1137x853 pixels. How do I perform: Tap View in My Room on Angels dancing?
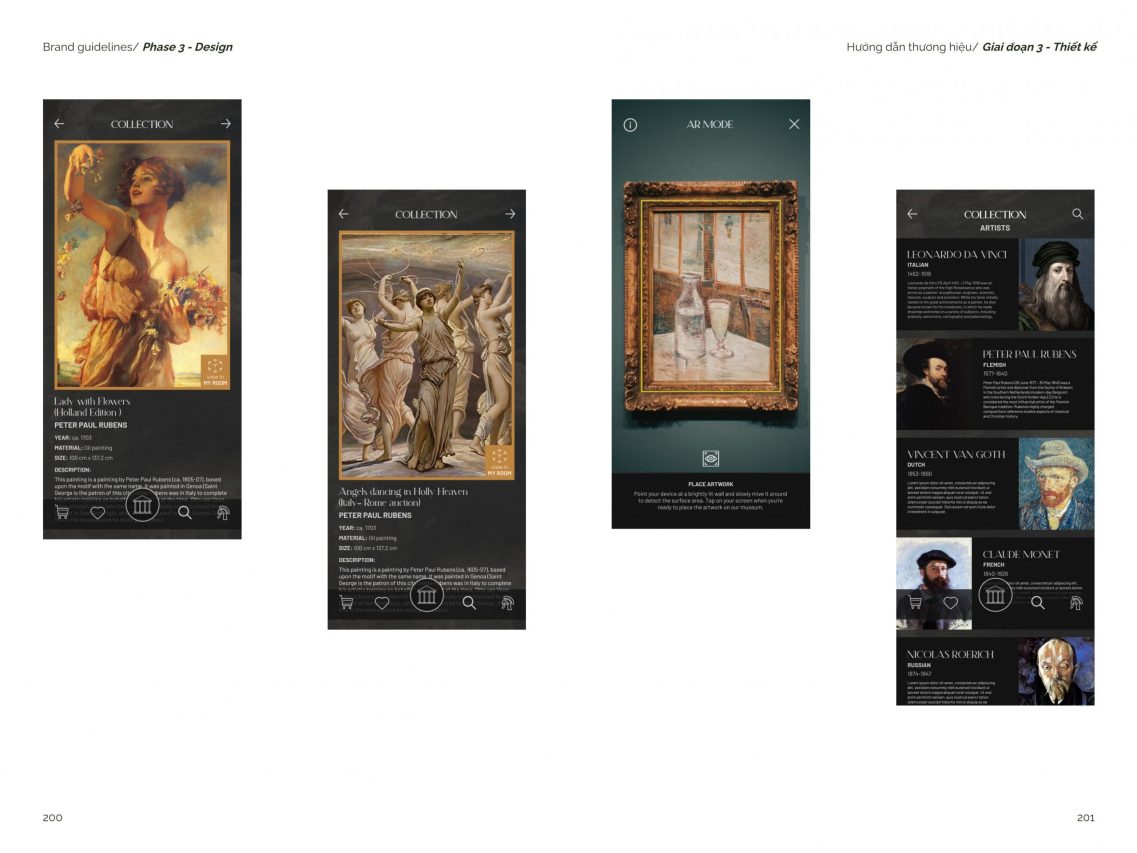click(x=499, y=461)
